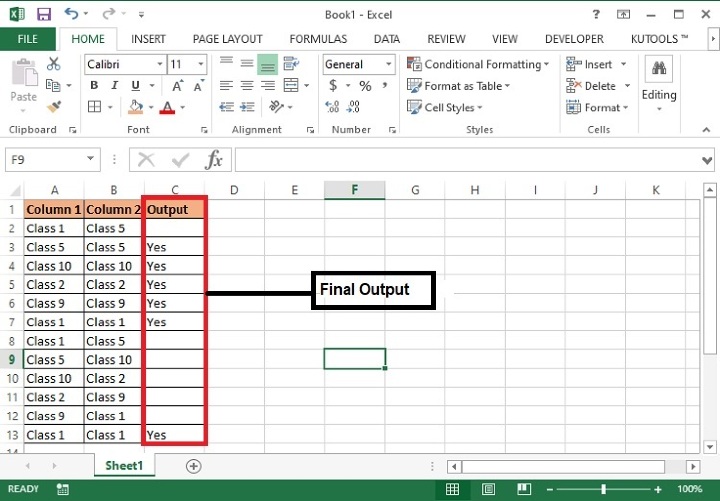Decrease indent in Alignment group

pyautogui.click(x=226, y=107)
